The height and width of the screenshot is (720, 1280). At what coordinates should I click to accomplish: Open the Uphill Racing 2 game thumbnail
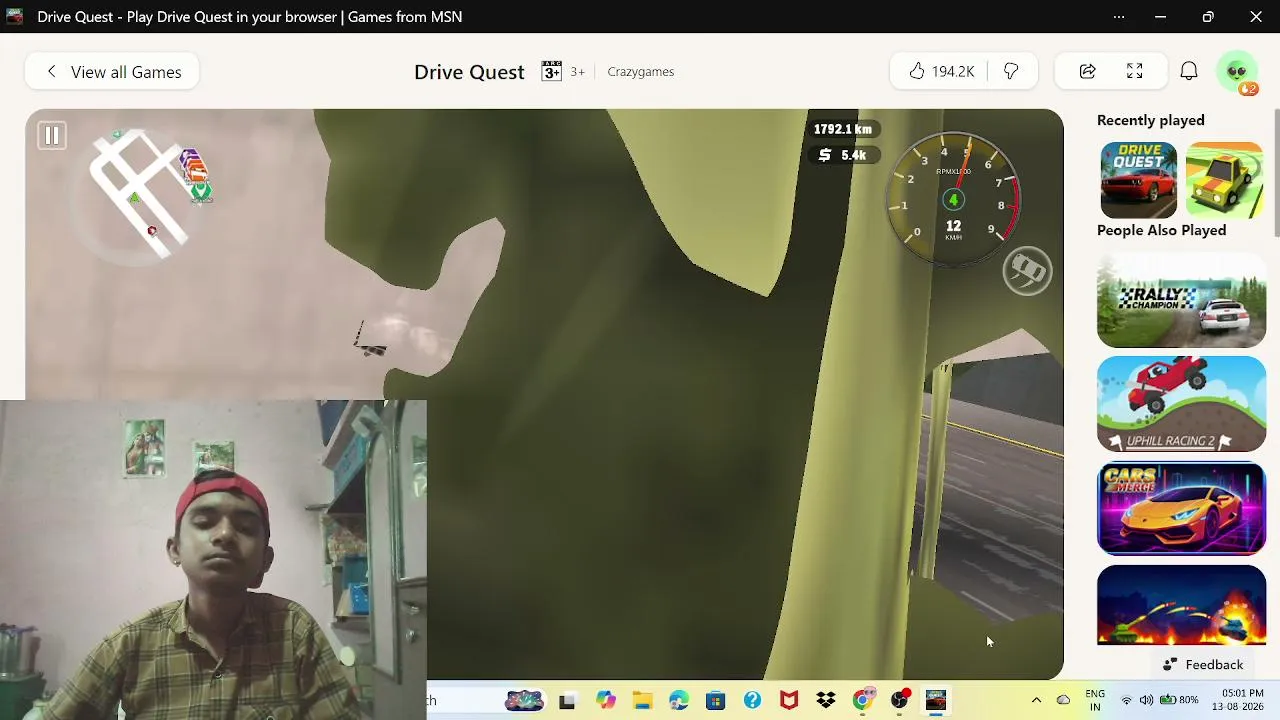click(x=1181, y=404)
